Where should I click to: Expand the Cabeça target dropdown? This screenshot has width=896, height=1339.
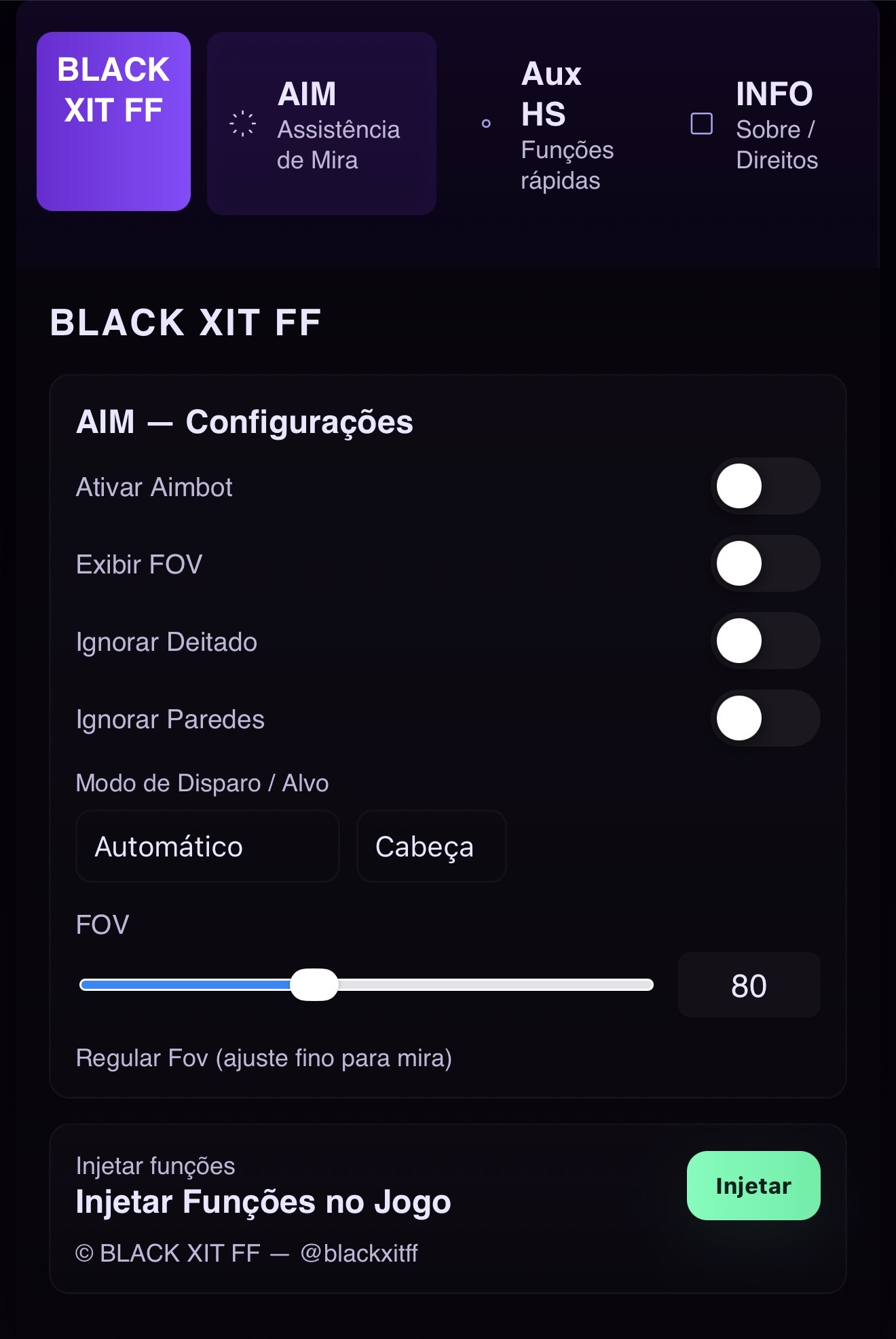click(431, 846)
